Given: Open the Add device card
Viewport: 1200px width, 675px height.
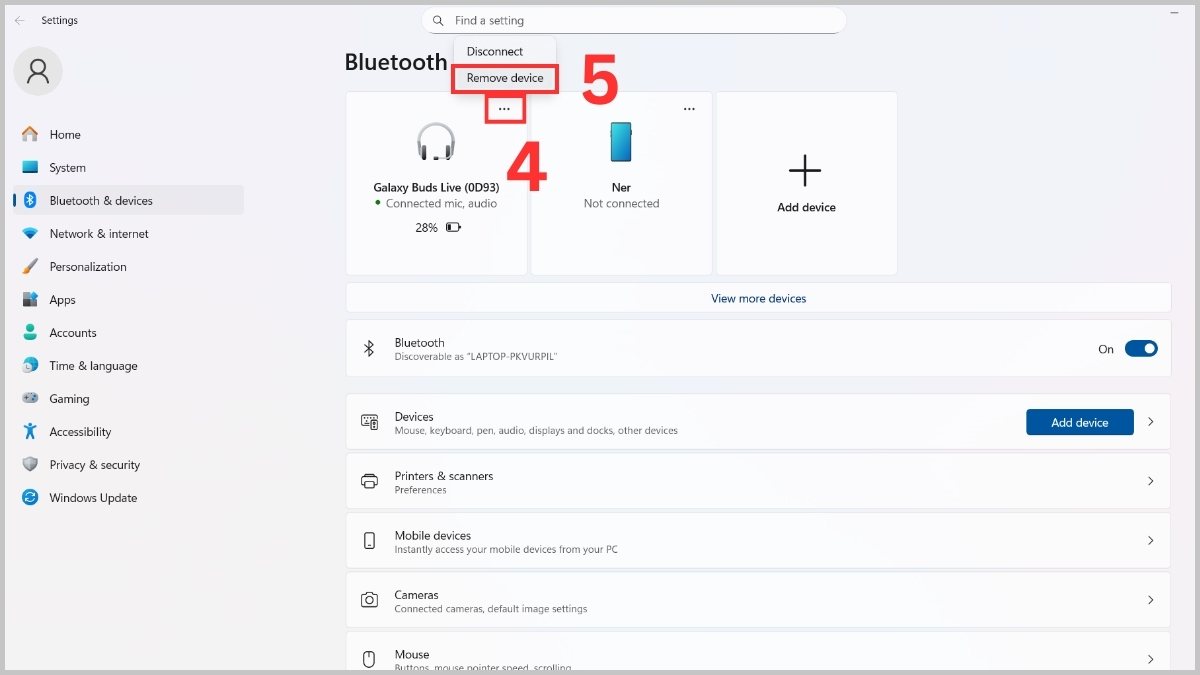Looking at the screenshot, I should tap(806, 183).
